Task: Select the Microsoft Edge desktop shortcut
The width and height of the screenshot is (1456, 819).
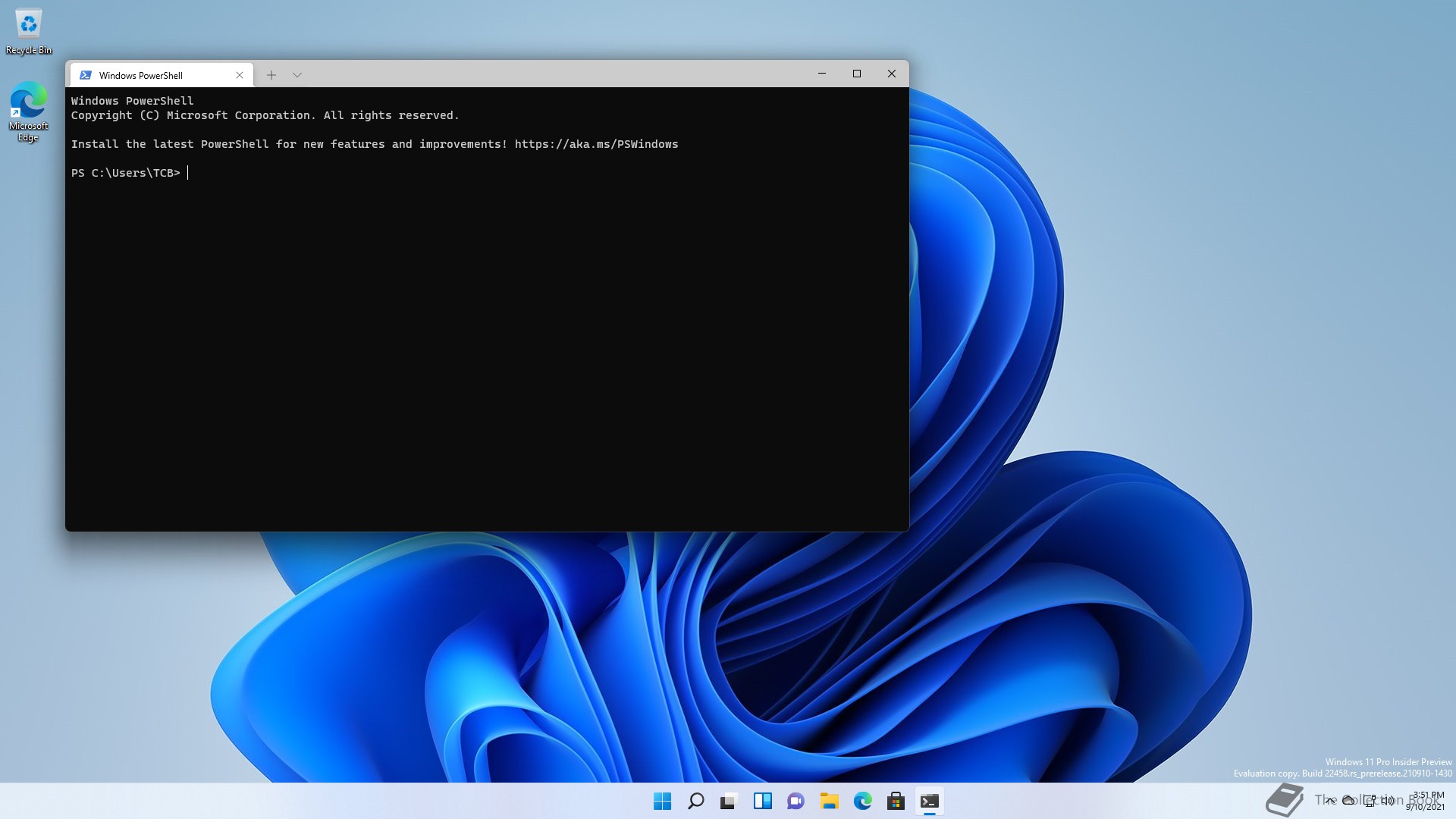Action: coord(28,112)
